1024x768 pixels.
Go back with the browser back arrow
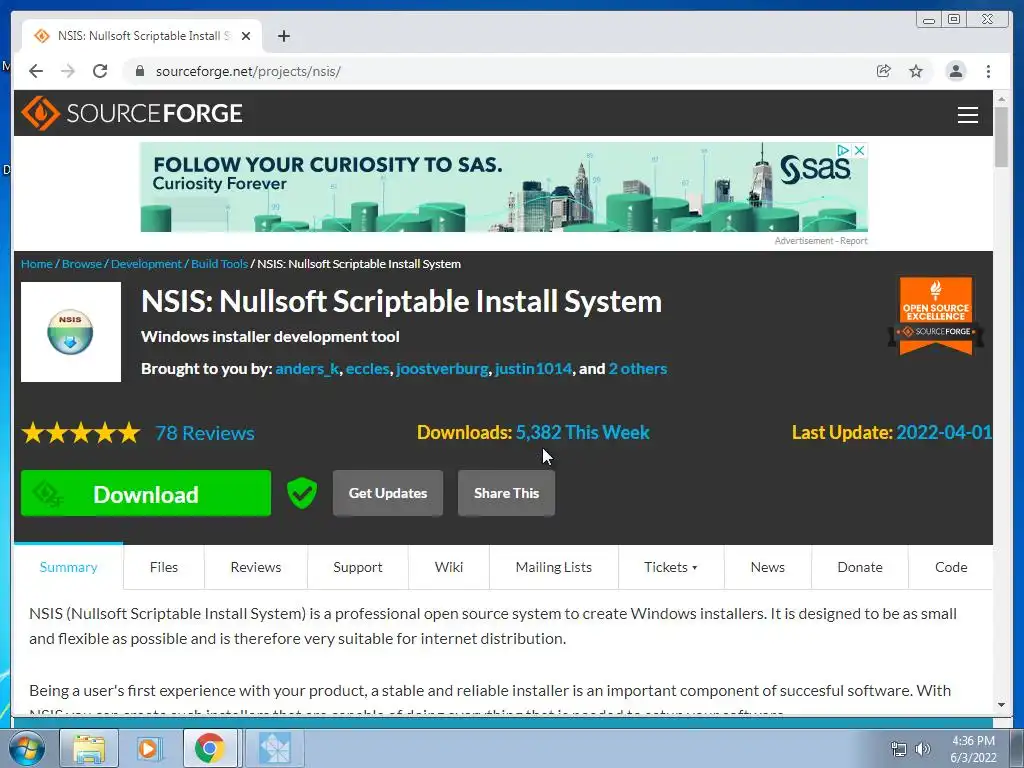point(36,71)
